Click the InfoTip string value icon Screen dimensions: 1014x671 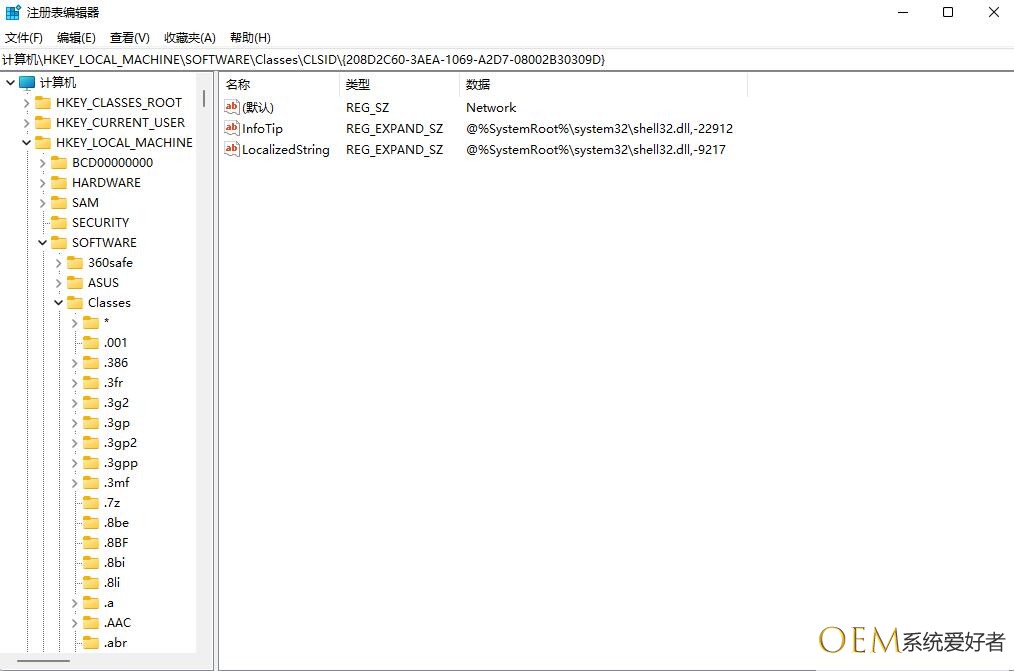pyautogui.click(x=232, y=129)
